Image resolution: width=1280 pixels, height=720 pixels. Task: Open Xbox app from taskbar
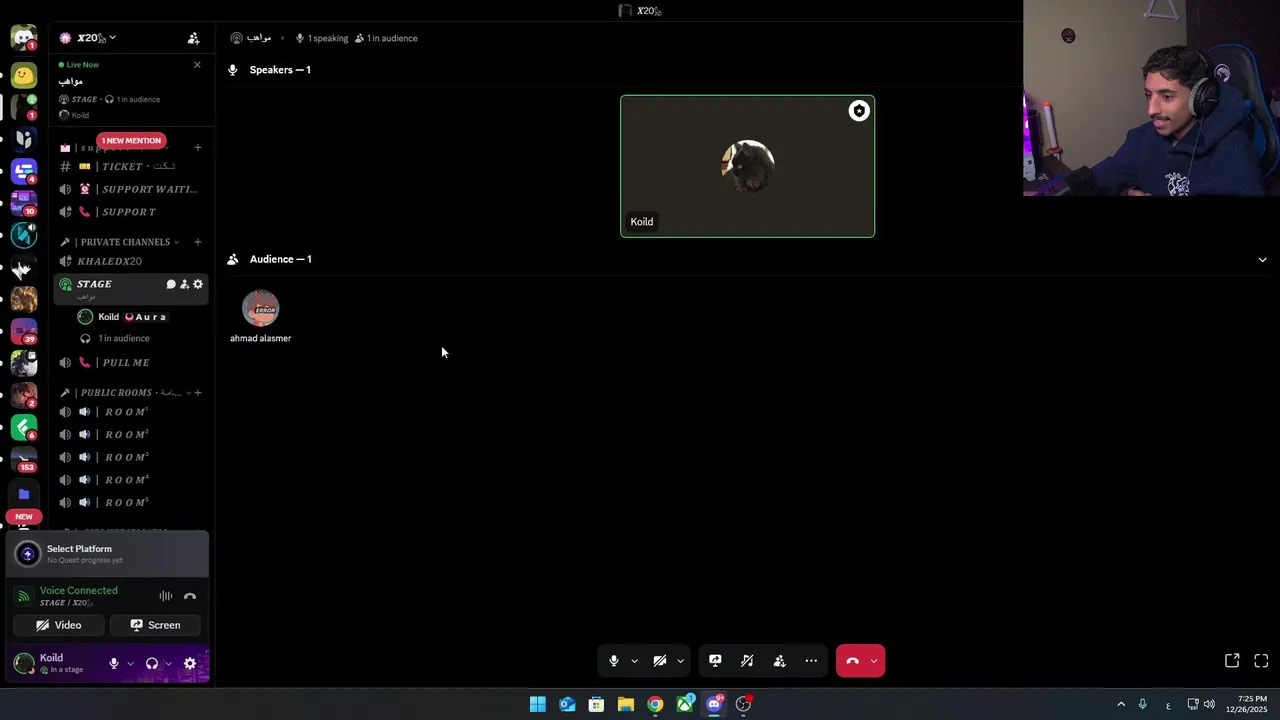tap(685, 705)
